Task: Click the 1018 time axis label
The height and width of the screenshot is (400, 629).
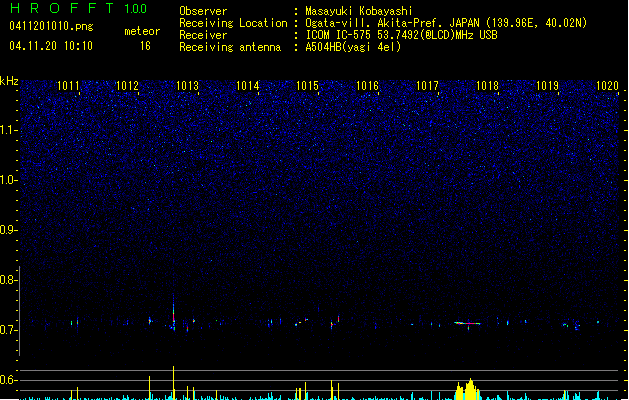Action: [x=487, y=86]
